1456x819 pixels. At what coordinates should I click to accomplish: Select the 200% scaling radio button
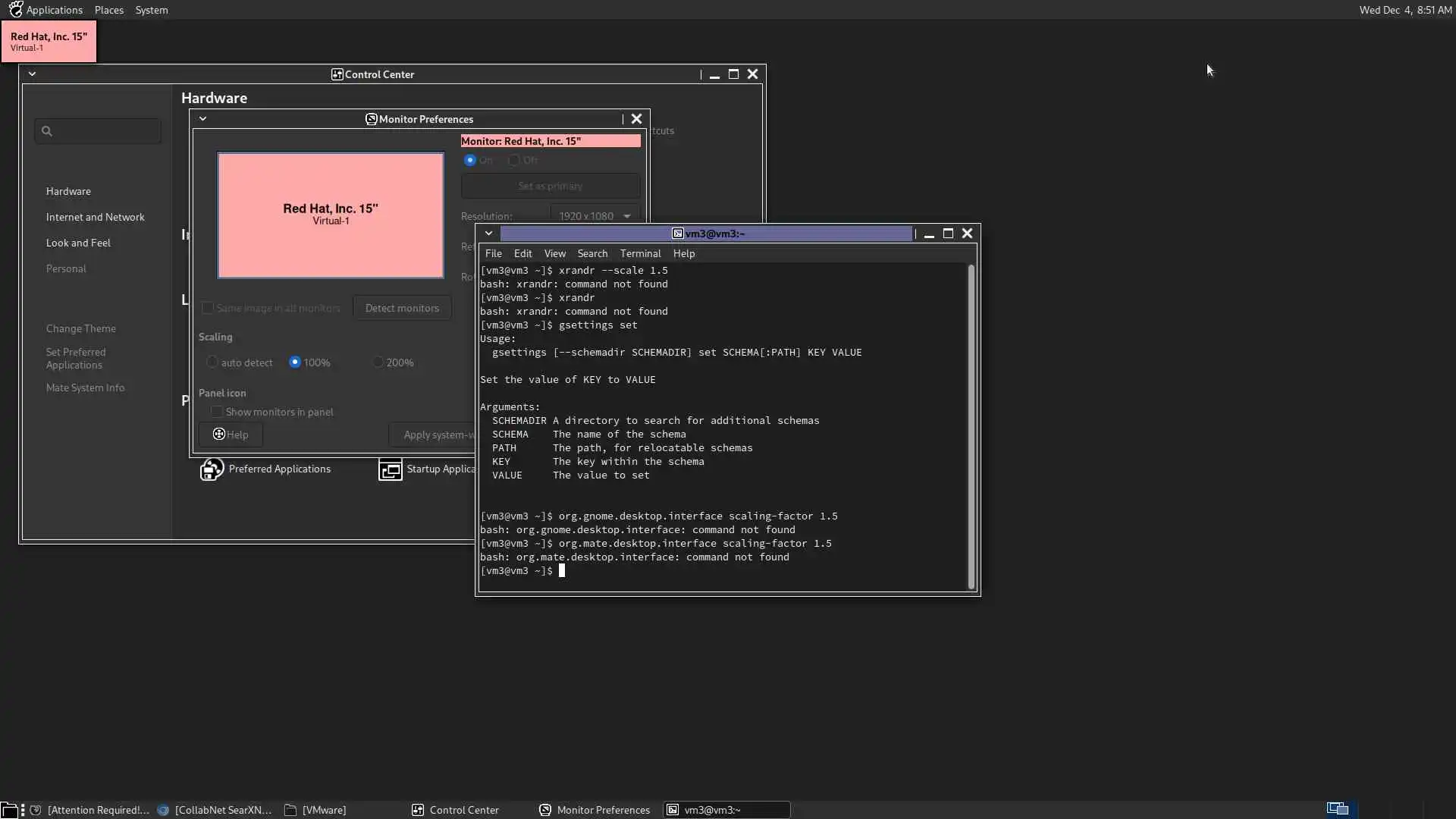pos(378,362)
